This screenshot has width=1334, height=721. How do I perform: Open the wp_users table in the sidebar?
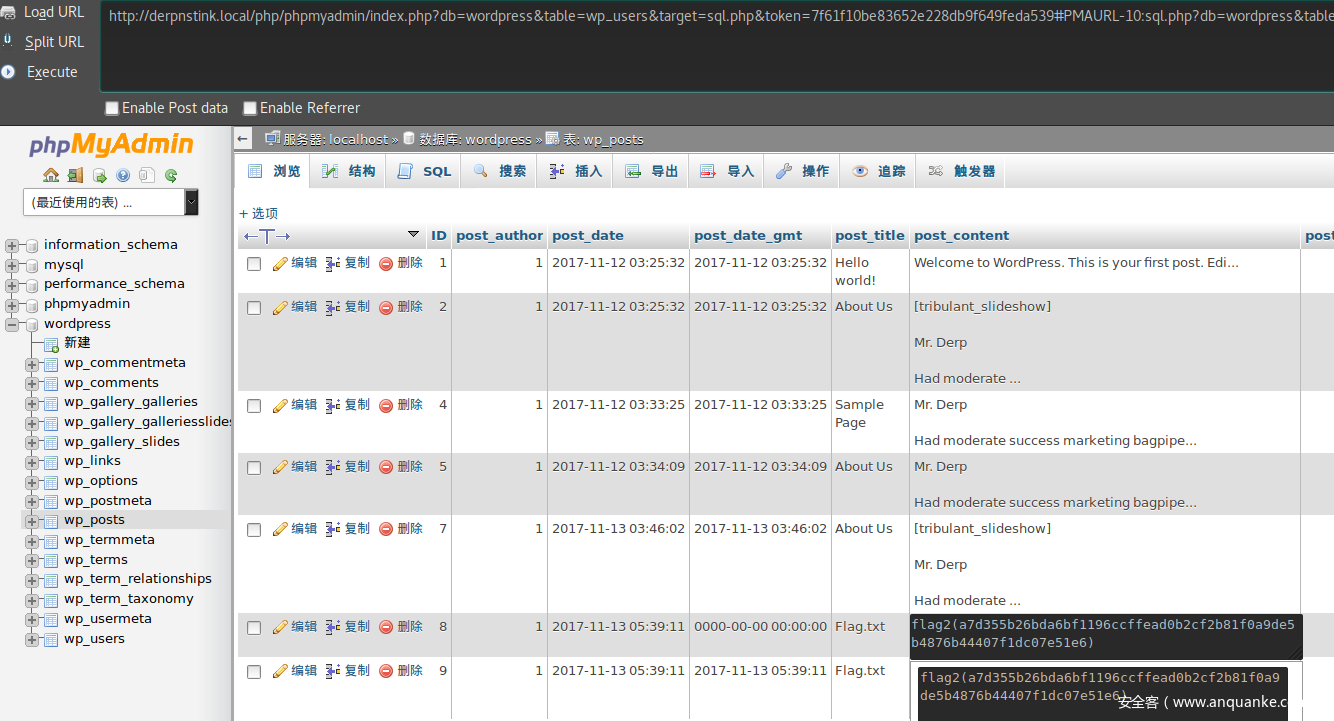click(x=94, y=639)
